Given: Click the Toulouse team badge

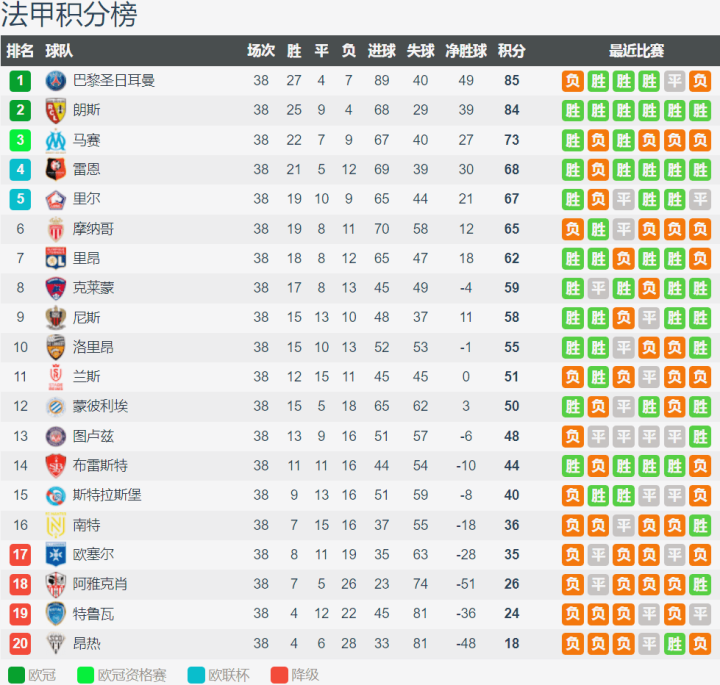Looking at the screenshot, I should [x=55, y=436].
